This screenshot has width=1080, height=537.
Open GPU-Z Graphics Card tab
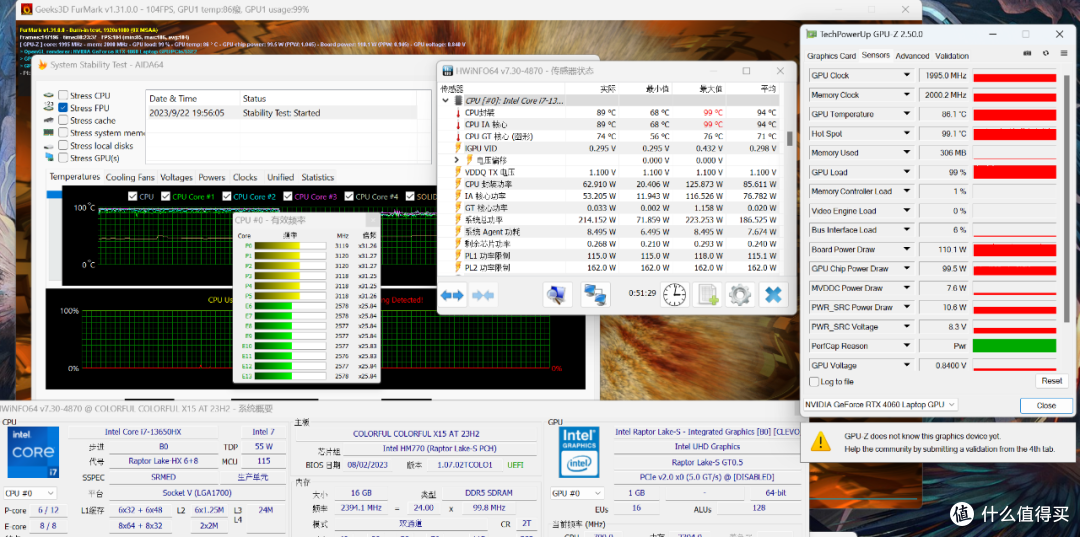pyautogui.click(x=831, y=56)
